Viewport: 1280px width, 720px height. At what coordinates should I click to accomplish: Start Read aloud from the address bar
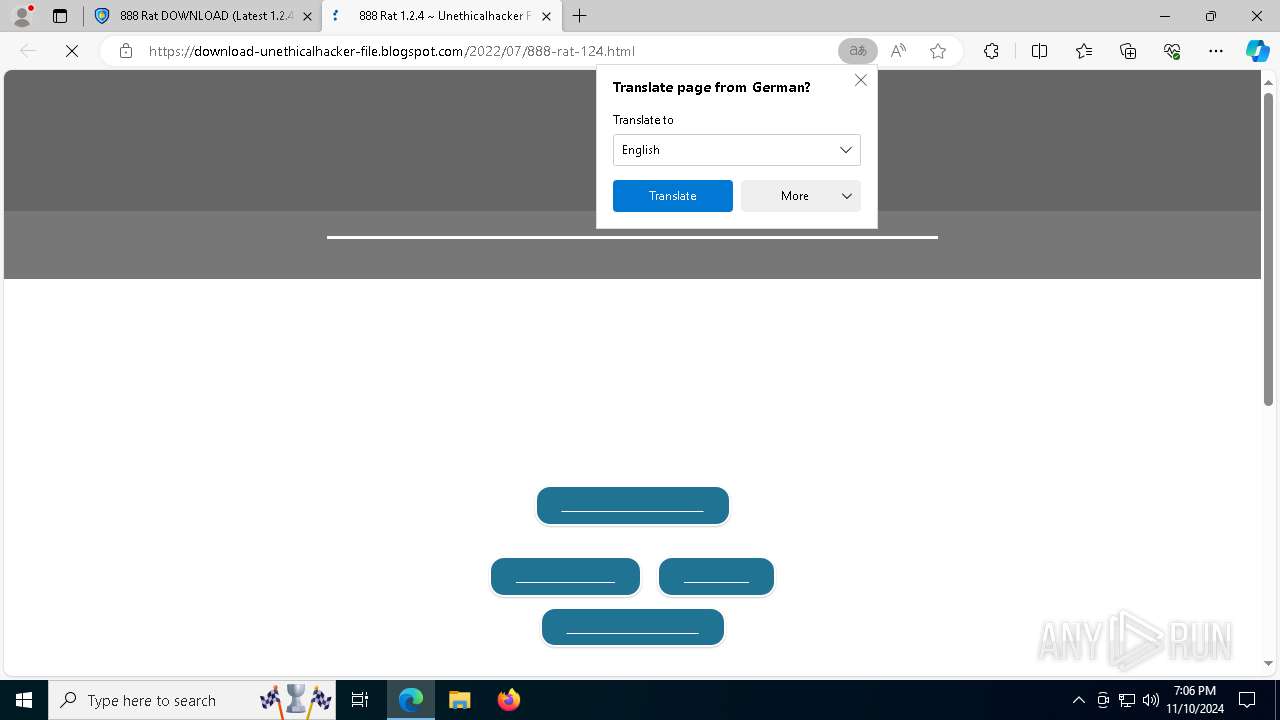coord(898,51)
